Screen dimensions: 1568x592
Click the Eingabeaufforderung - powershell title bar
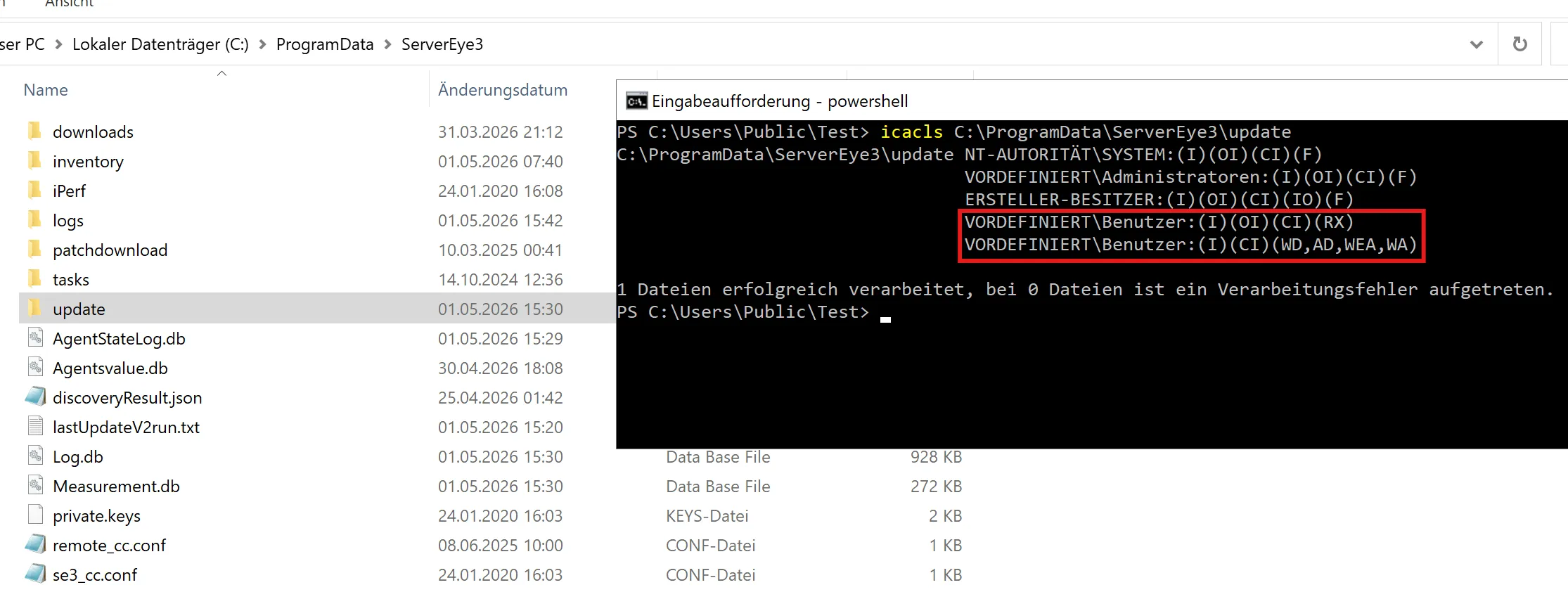click(1091, 101)
